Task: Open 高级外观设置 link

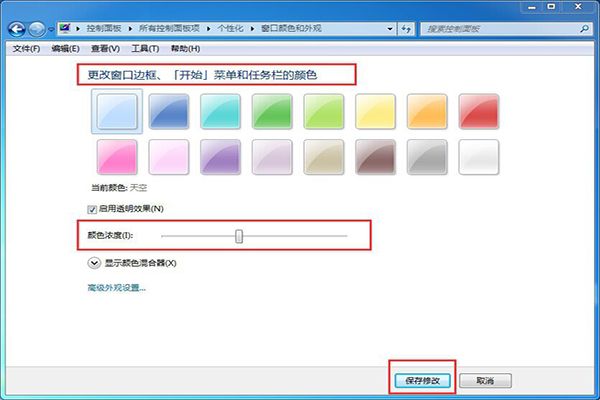Action: [116, 287]
